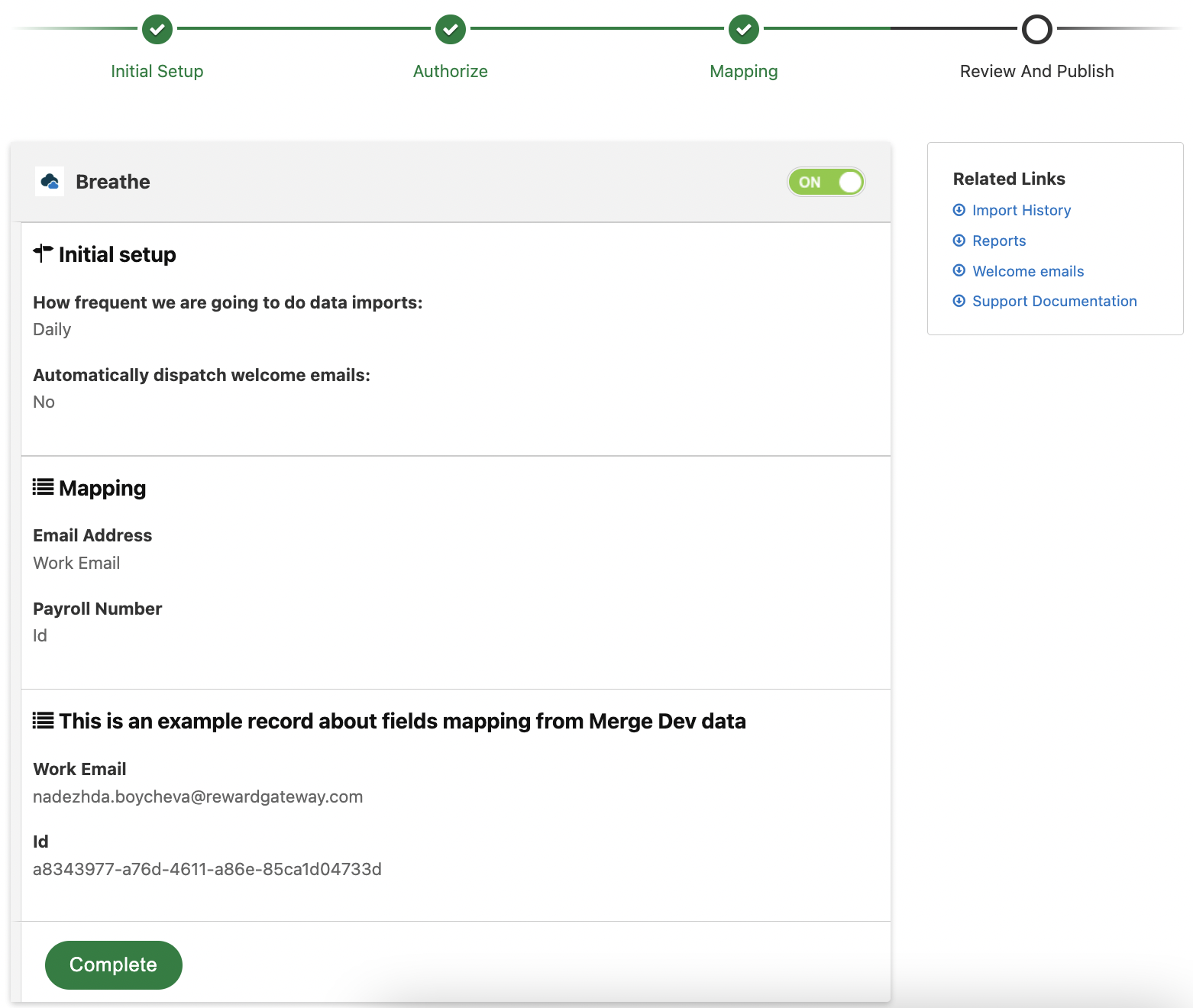Open the Welcome emails link
The height and width of the screenshot is (1008, 1193).
[x=1028, y=271]
